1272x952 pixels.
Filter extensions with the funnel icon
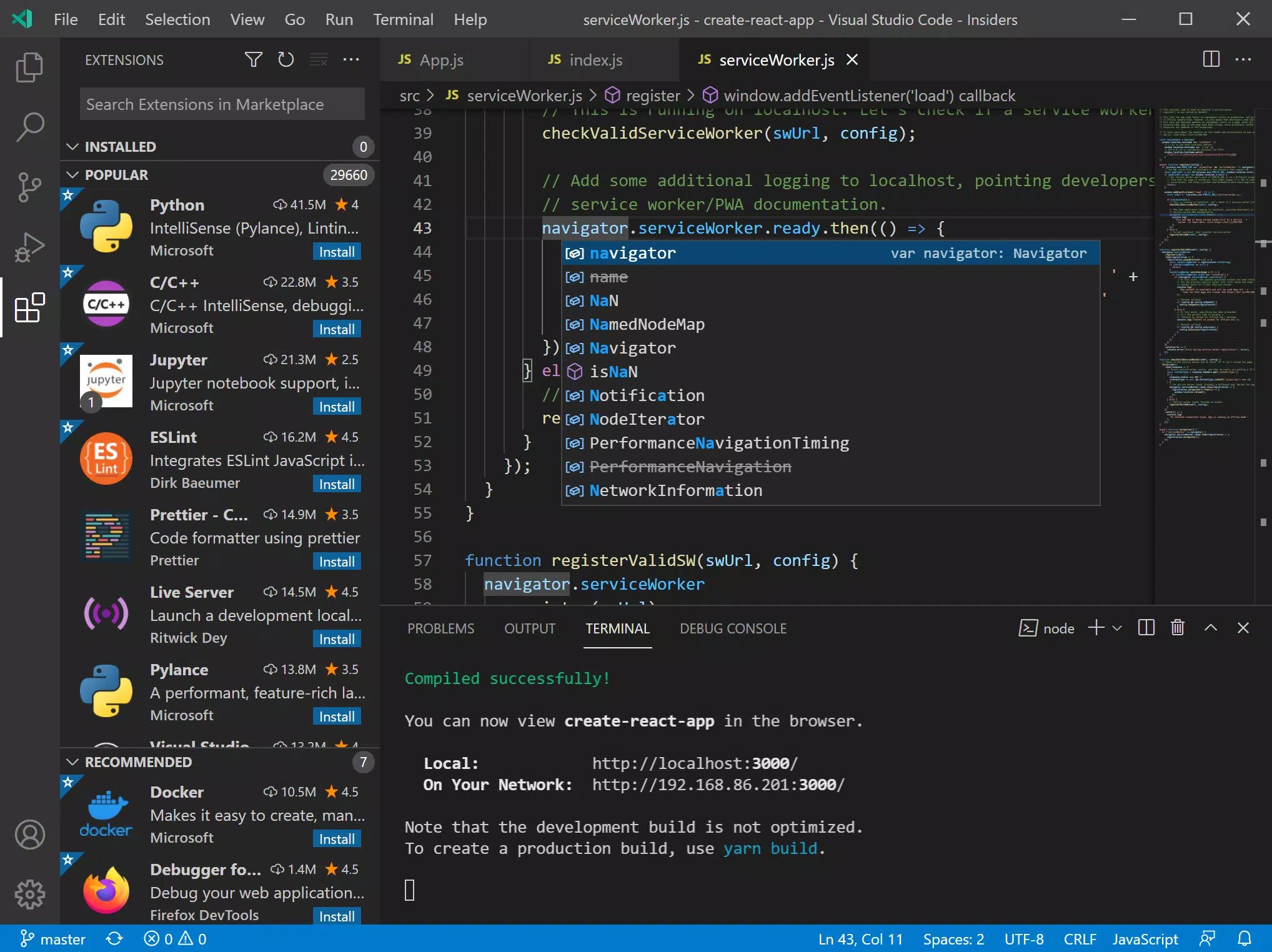(253, 60)
